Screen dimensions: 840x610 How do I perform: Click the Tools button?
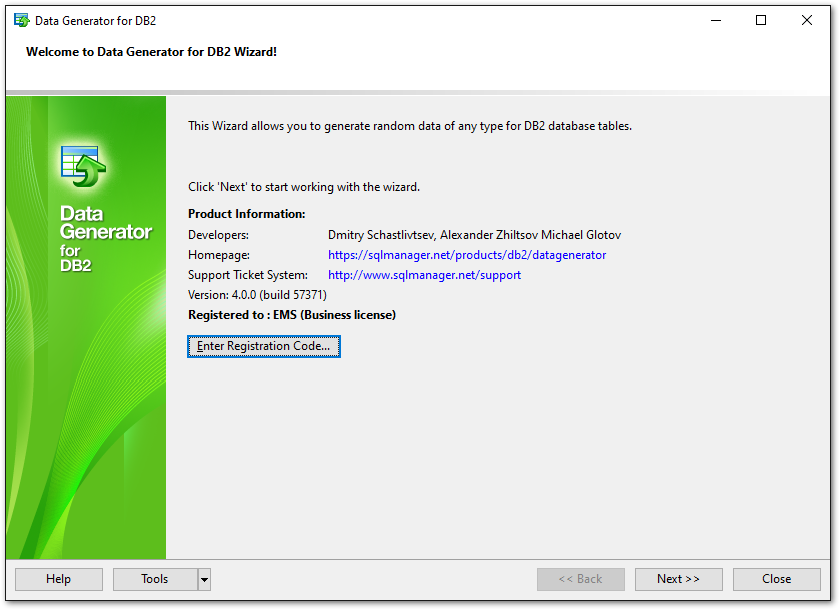155,579
